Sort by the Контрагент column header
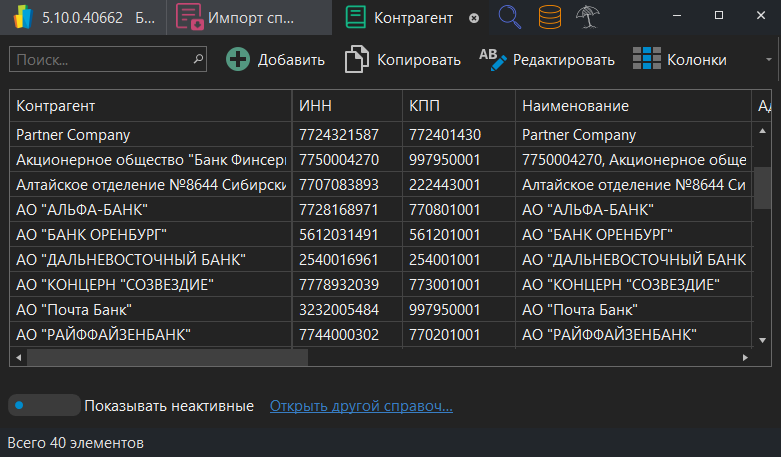The image size is (781, 457). 150,106
